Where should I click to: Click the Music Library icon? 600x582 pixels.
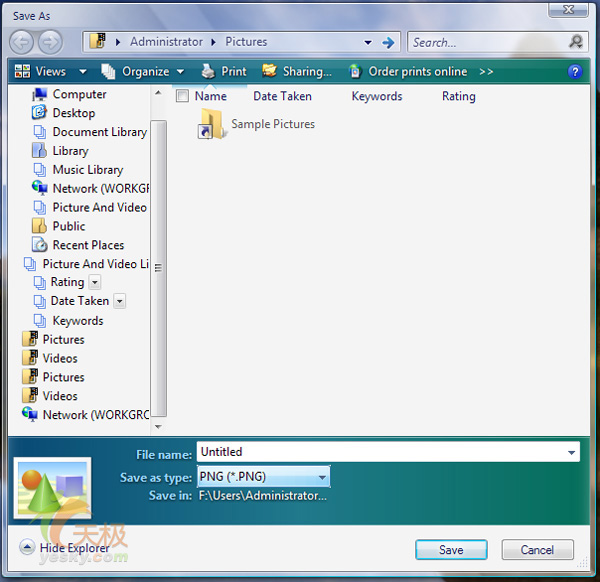[x=40, y=170]
